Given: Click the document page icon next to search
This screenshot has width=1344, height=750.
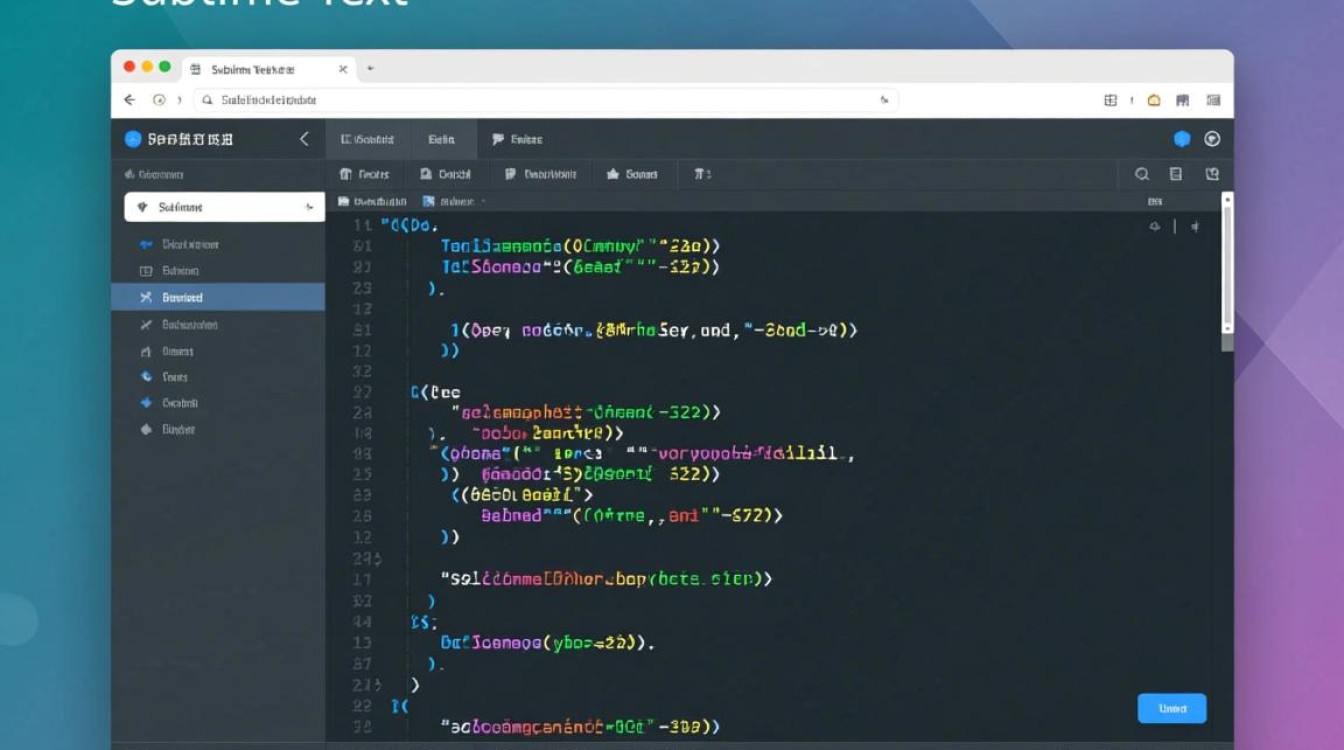Looking at the screenshot, I should [x=1176, y=174].
